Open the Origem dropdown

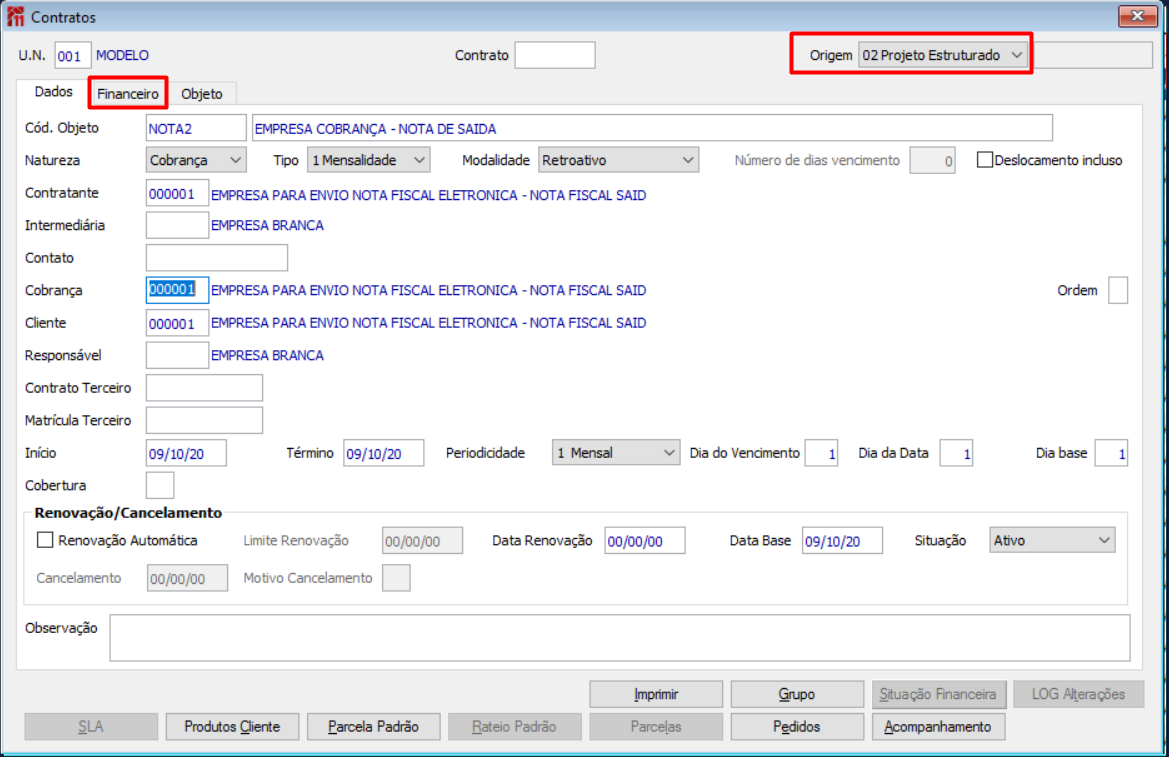coord(942,55)
